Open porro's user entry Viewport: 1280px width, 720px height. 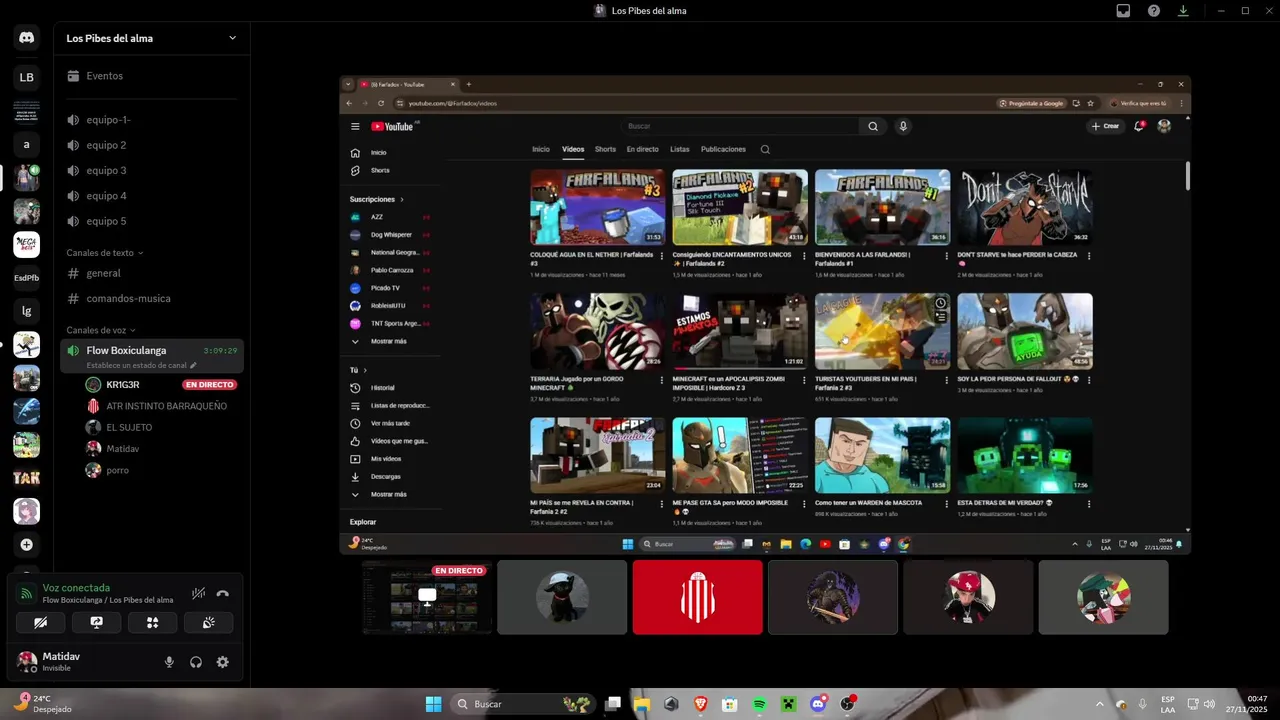(160, 470)
